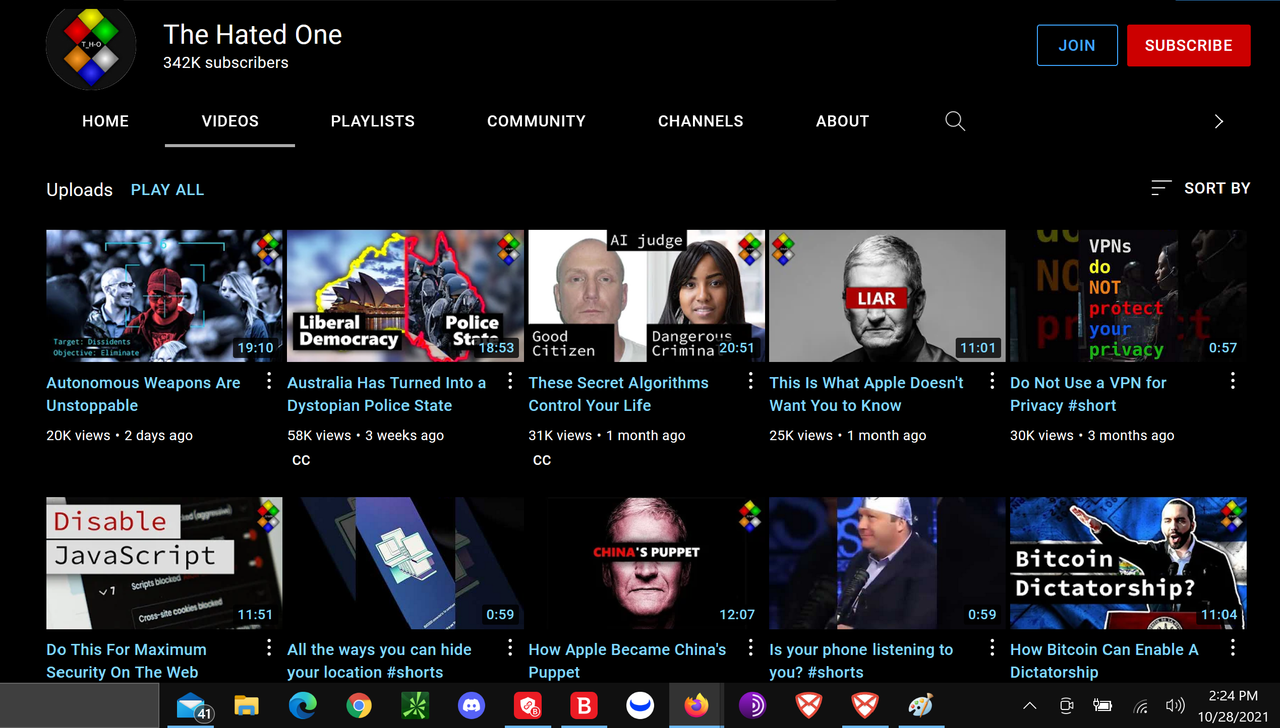Screen dimensions: 1280x728
Task: Open Wi-Fi network tray icon
Action: (1141, 706)
